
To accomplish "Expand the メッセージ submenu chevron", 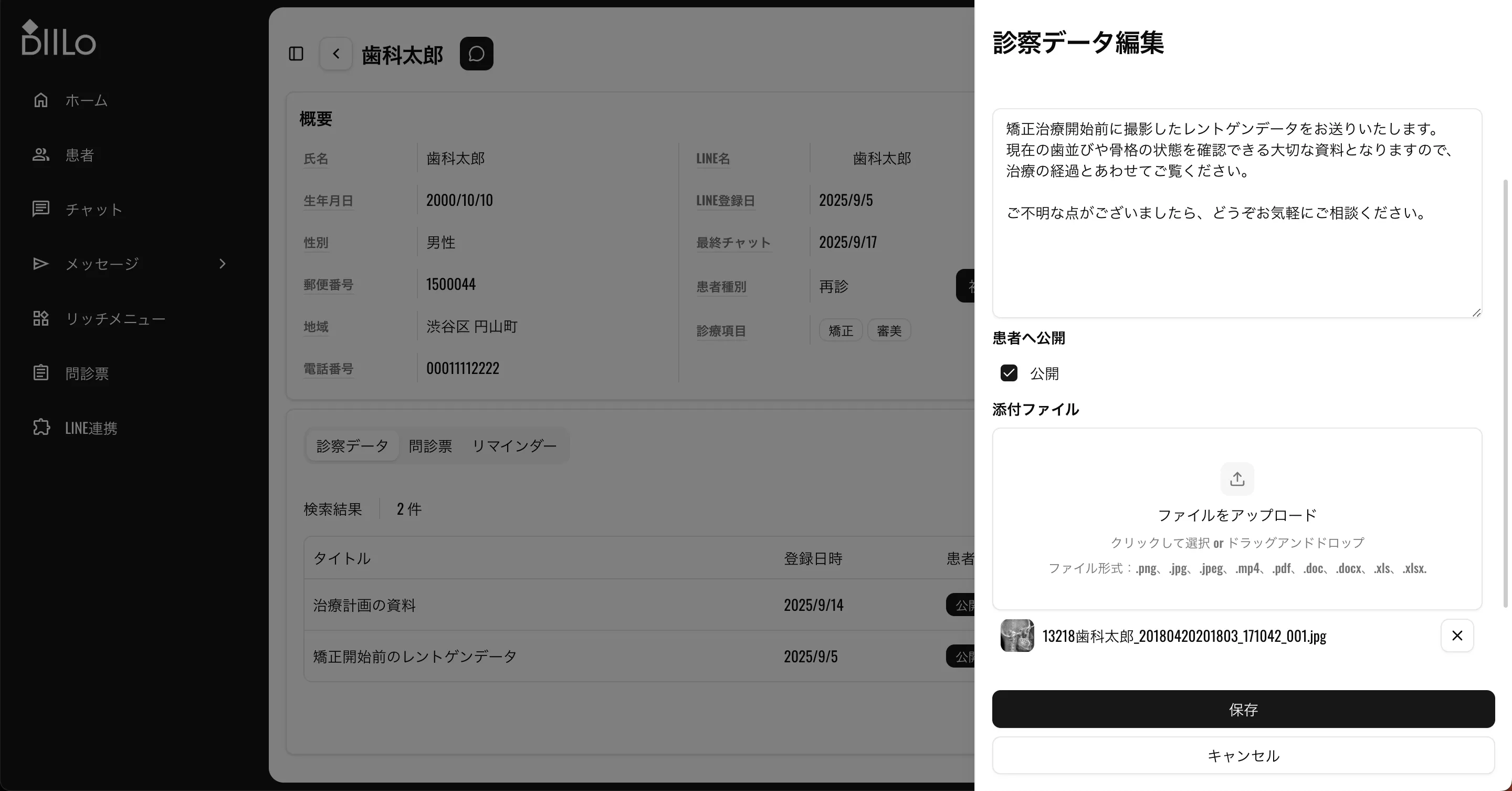I will coord(222,264).
